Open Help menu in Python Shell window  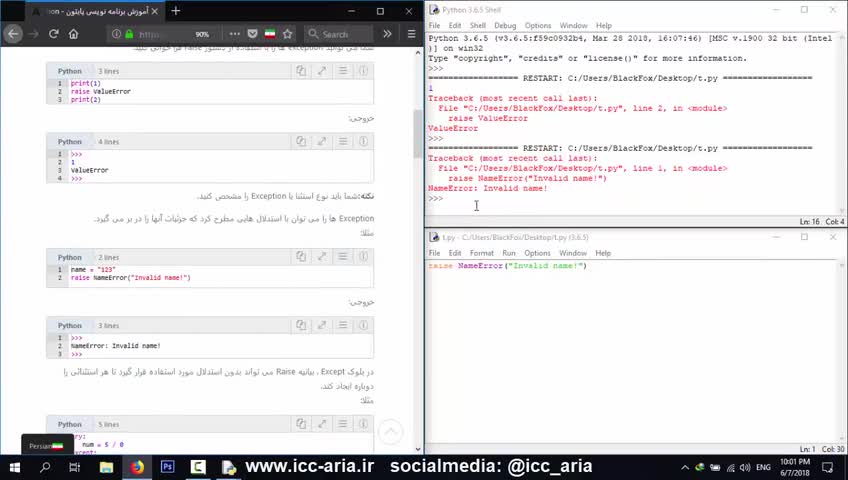tap(604, 25)
